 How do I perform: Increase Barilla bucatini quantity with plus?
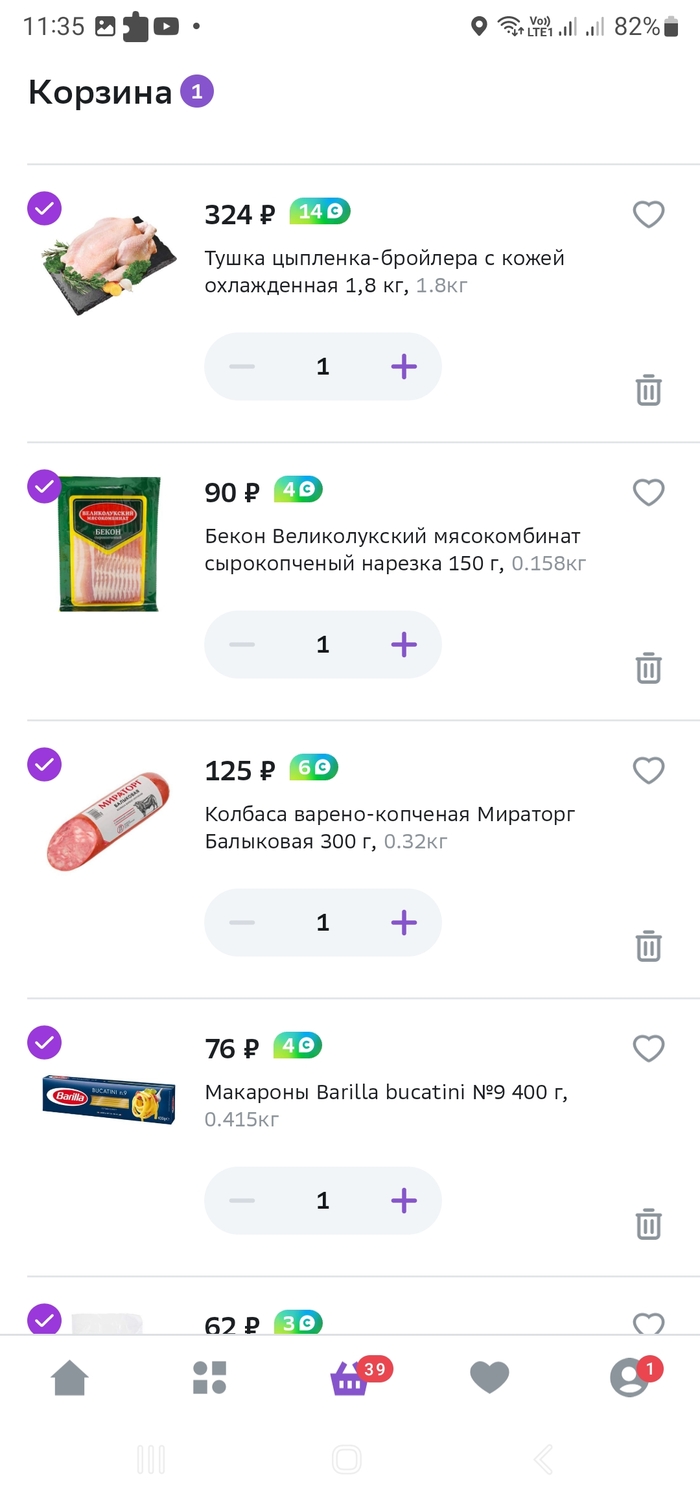click(404, 1201)
